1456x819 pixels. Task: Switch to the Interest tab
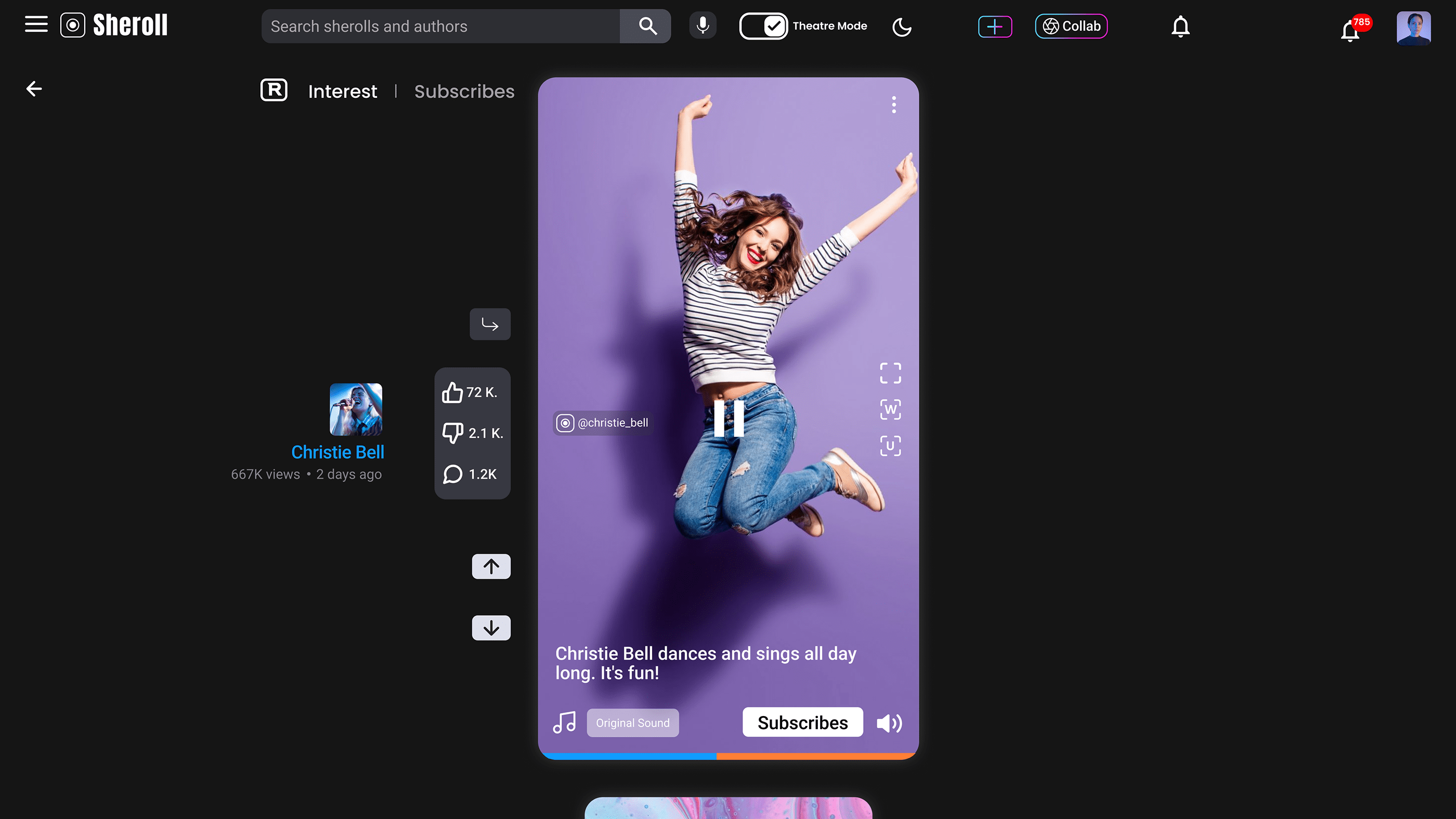(343, 92)
